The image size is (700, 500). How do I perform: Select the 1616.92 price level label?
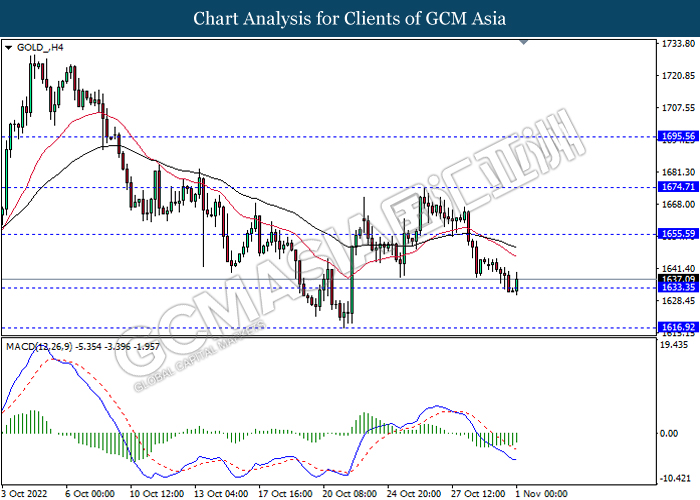[x=679, y=327]
